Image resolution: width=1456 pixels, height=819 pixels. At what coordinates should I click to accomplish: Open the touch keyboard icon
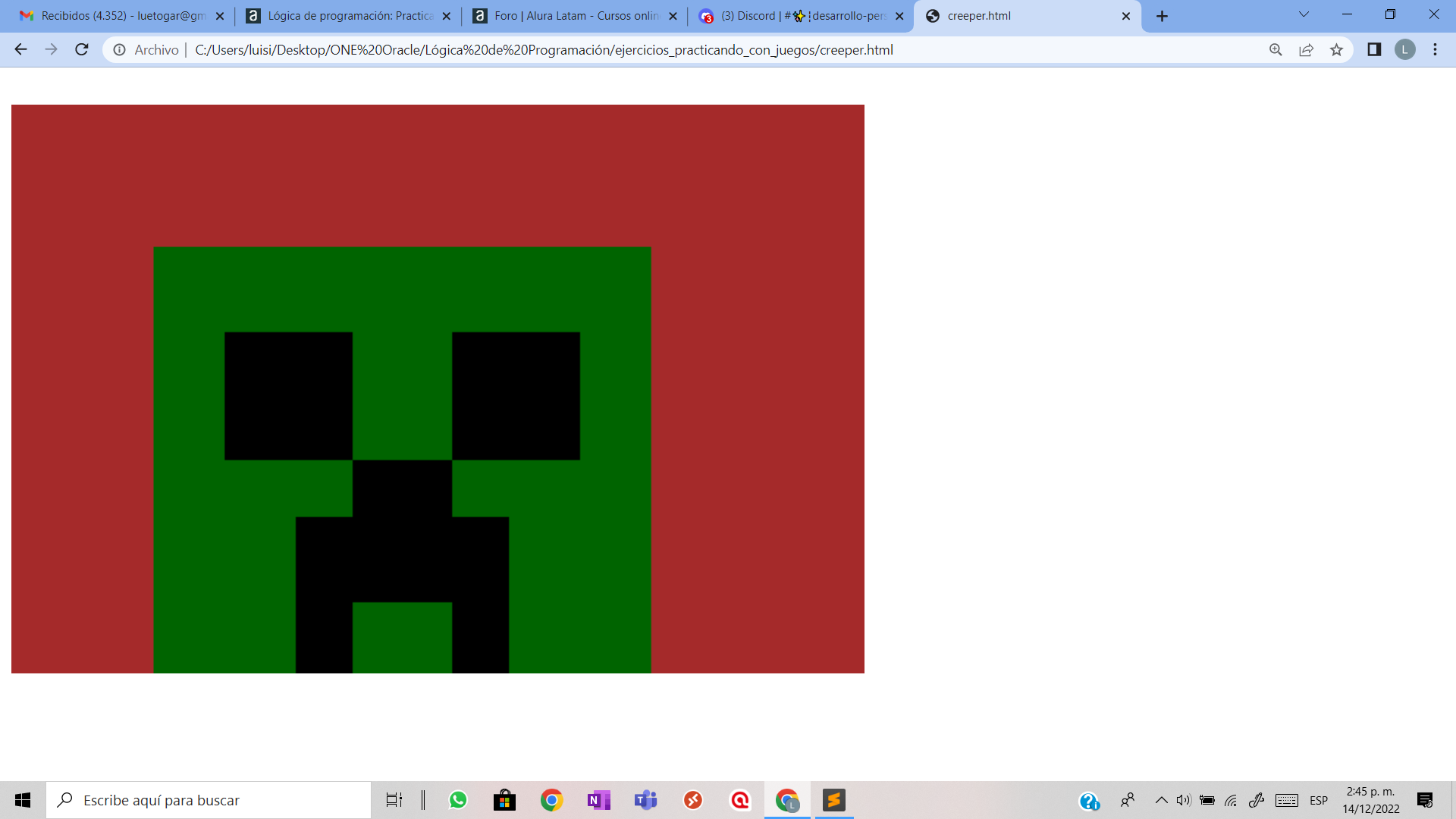1287,800
